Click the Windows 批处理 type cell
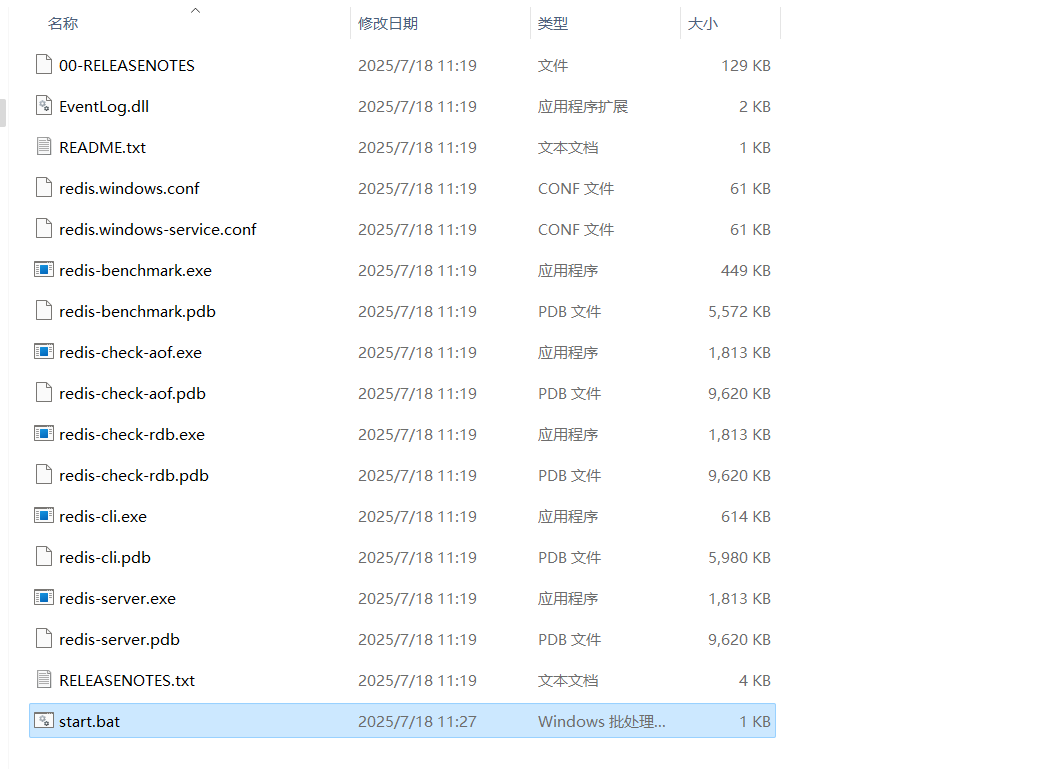This screenshot has height=769, width=1044. [x=601, y=721]
